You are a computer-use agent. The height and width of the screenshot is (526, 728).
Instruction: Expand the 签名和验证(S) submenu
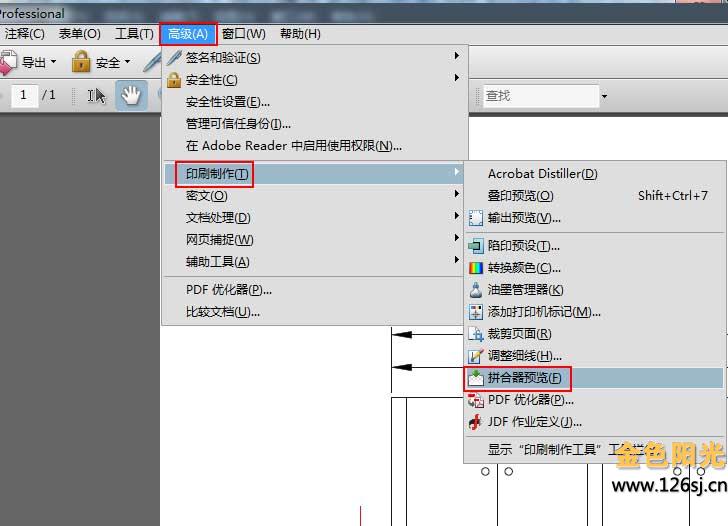(x=315, y=58)
